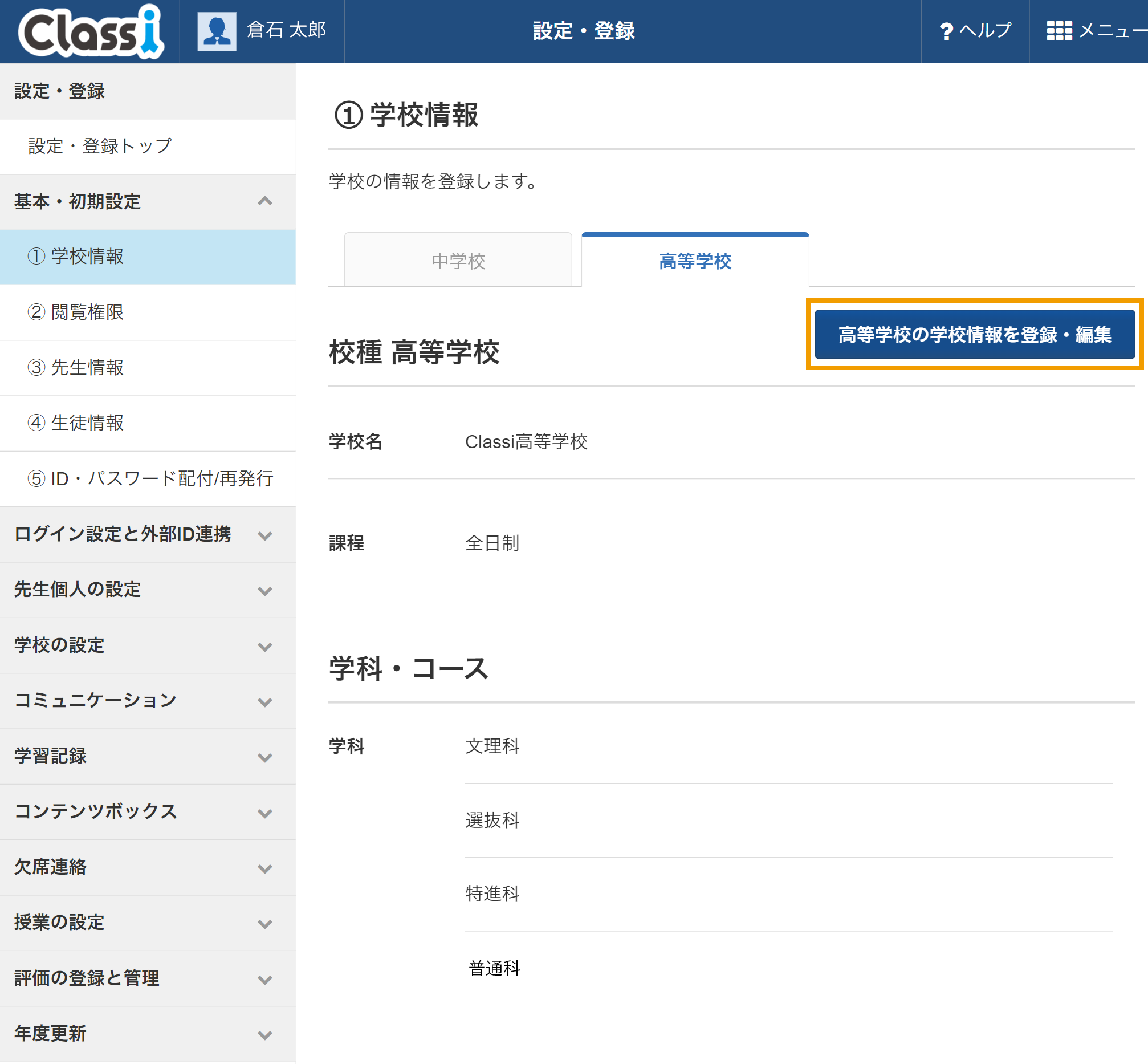Click the 特進科 department row
Screen dimensions: 1148x1064
(788, 894)
